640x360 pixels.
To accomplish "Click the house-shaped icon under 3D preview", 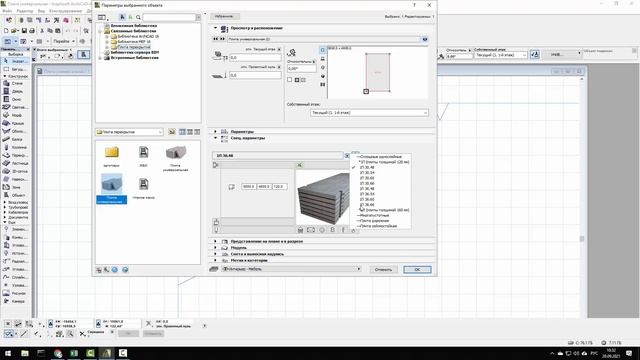I will click(300, 230).
